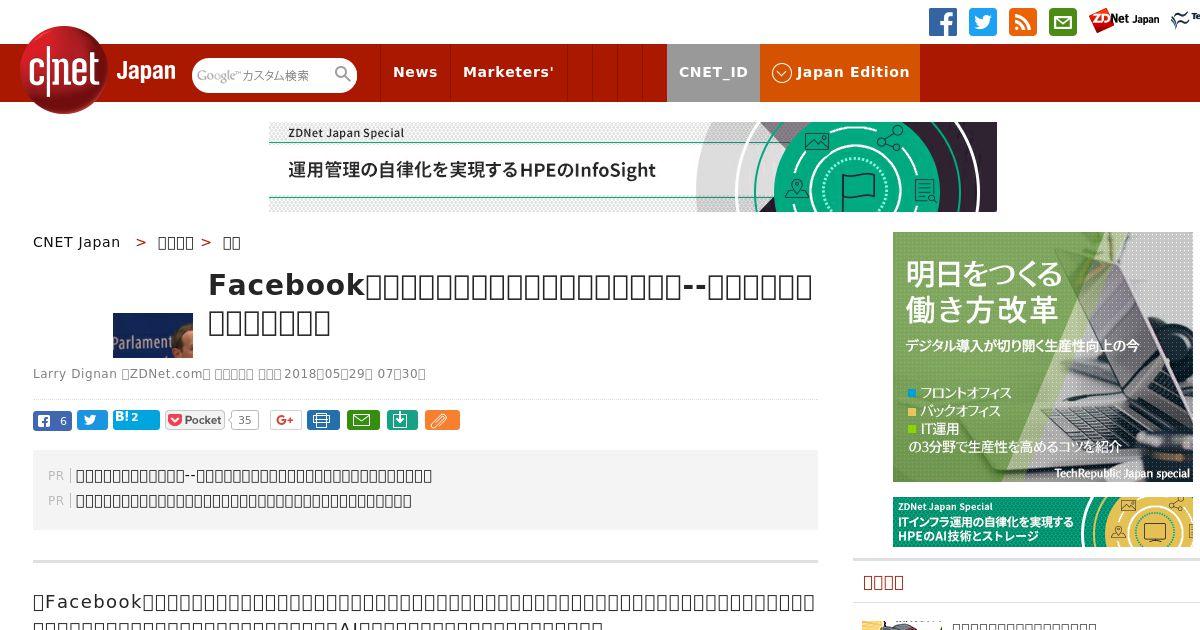1200x630 pixels.
Task: Open the HPE InfoSight banner ad
Action: [x=633, y=167]
